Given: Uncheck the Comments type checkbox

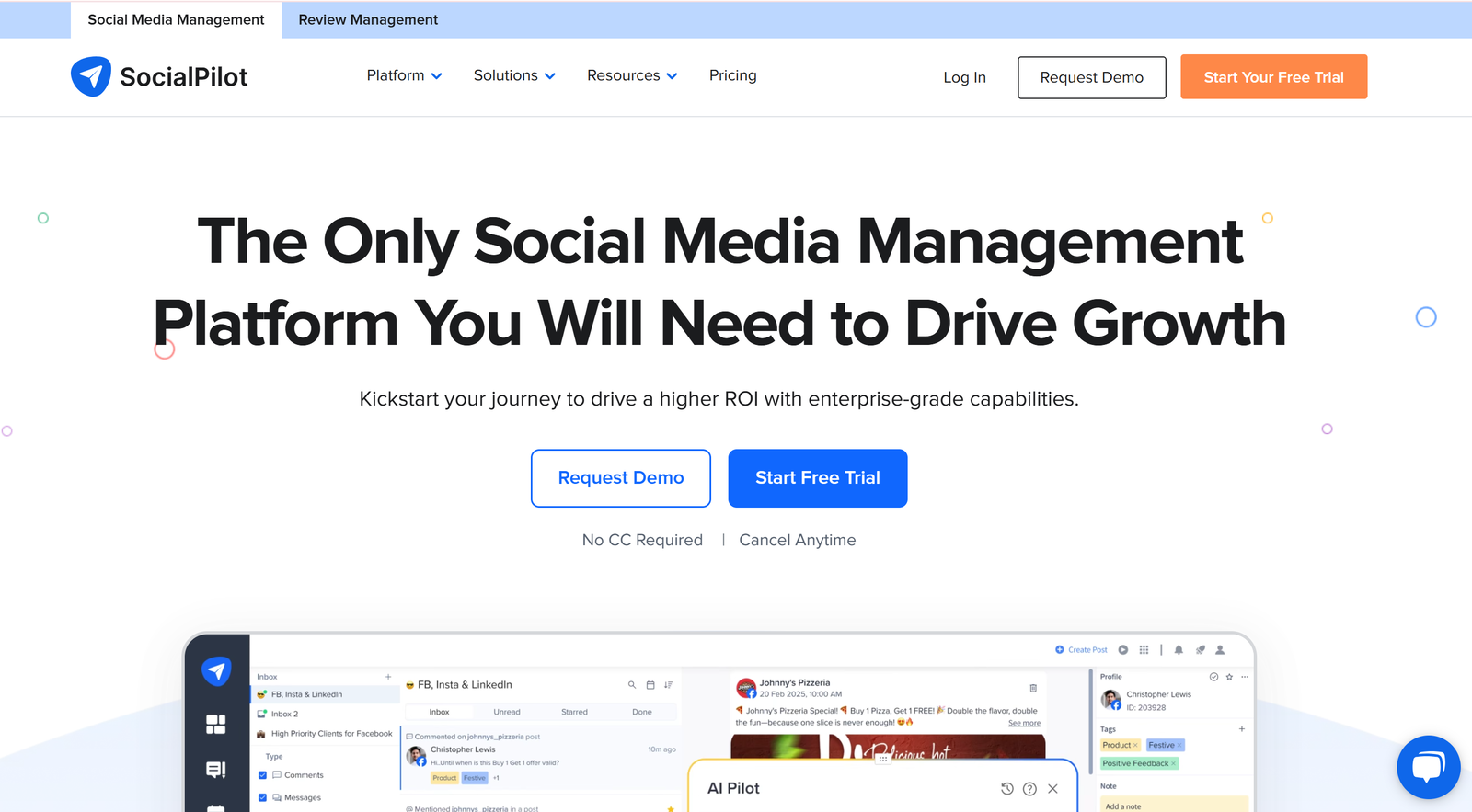Looking at the screenshot, I should (262, 775).
